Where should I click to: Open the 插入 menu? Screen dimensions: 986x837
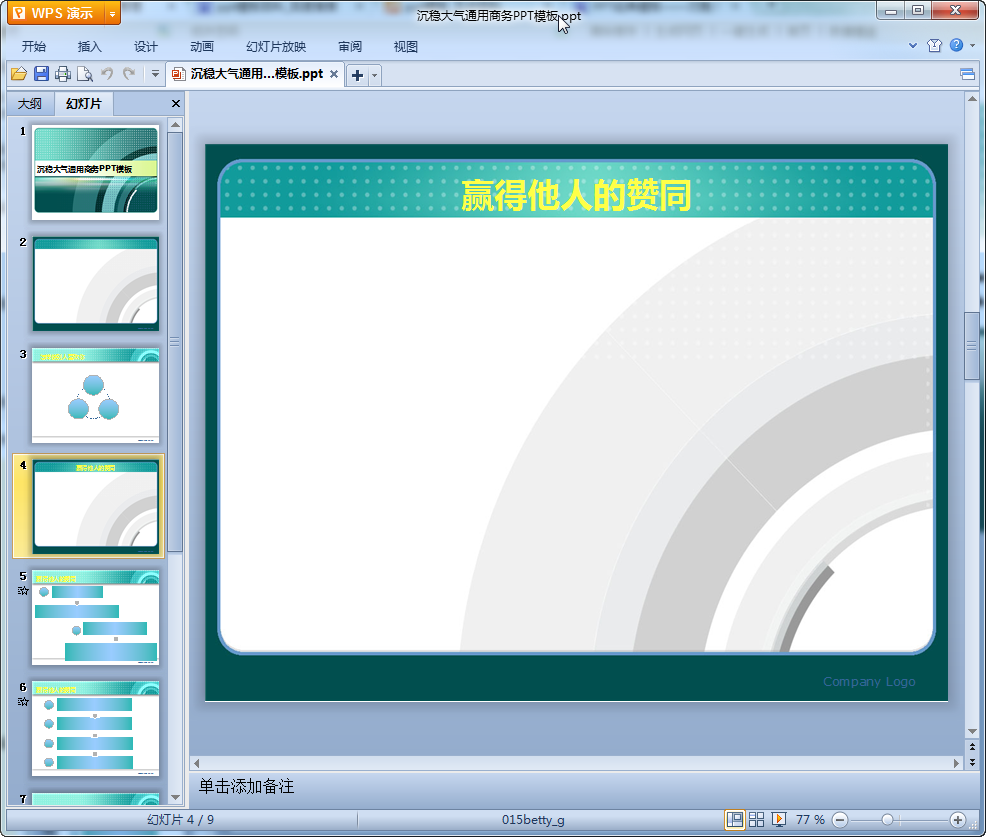90,47
